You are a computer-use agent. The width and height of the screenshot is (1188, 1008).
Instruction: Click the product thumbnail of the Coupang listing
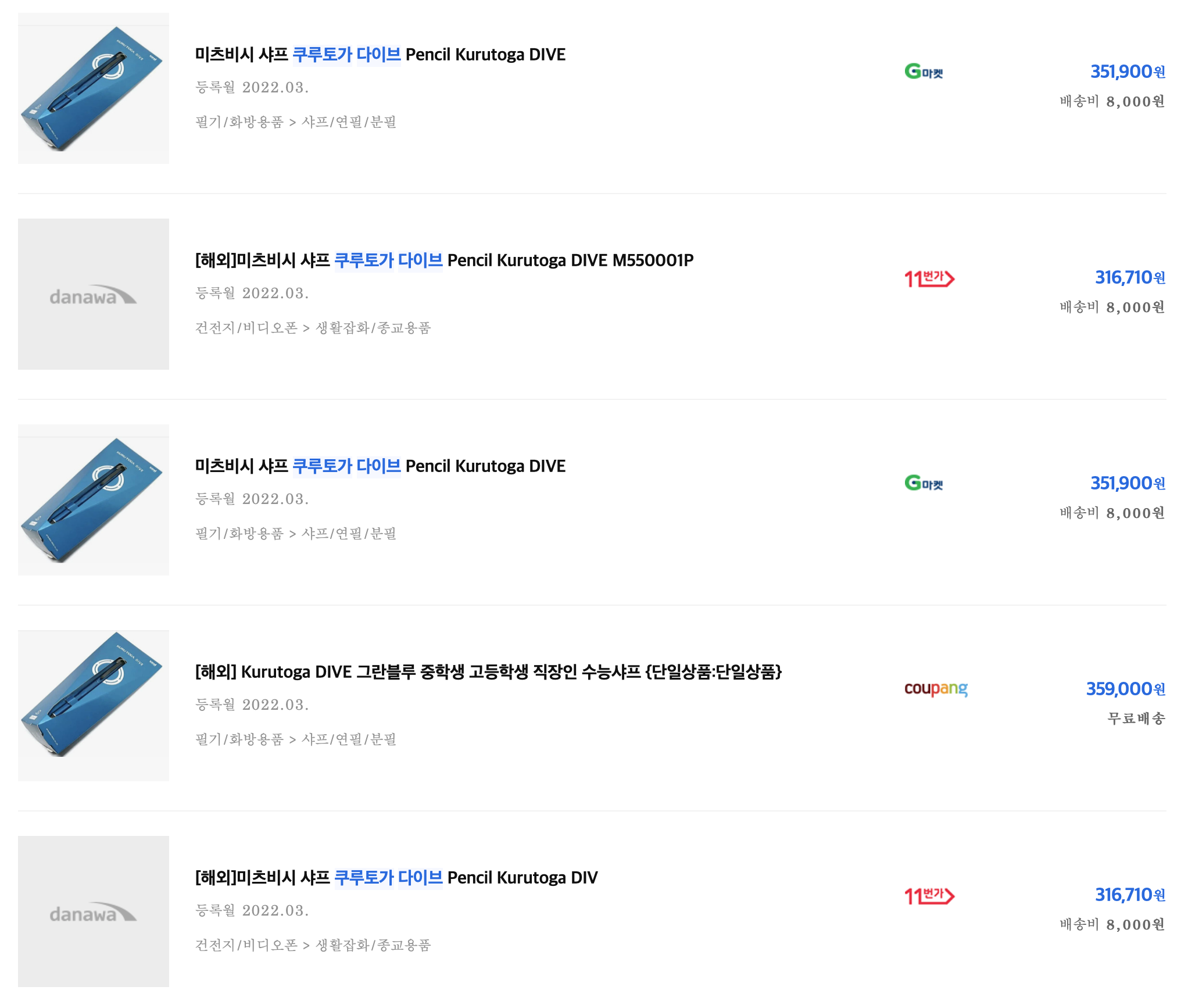click(x=94, y=706)
